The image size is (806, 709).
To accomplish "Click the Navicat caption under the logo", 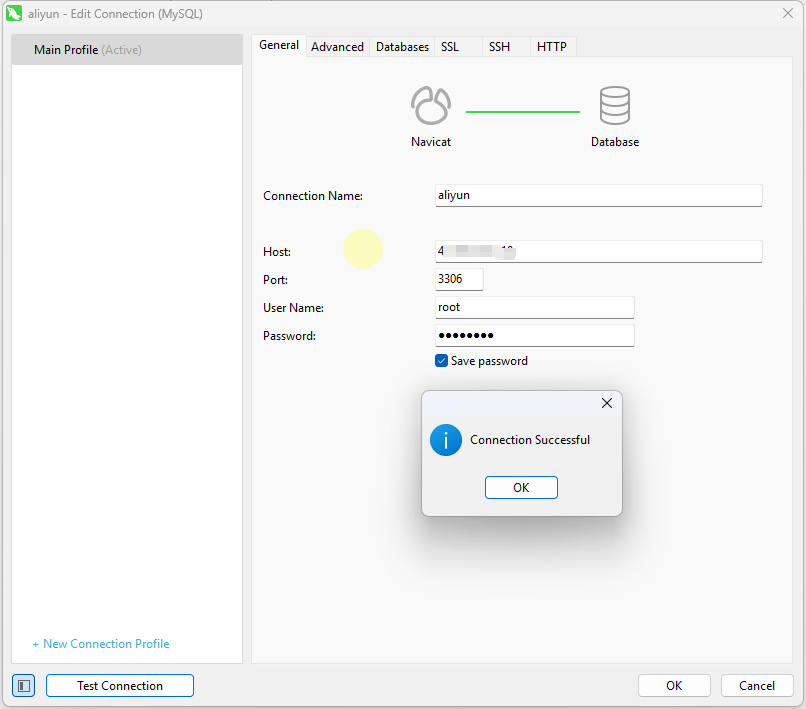I will tap(431, 142).
